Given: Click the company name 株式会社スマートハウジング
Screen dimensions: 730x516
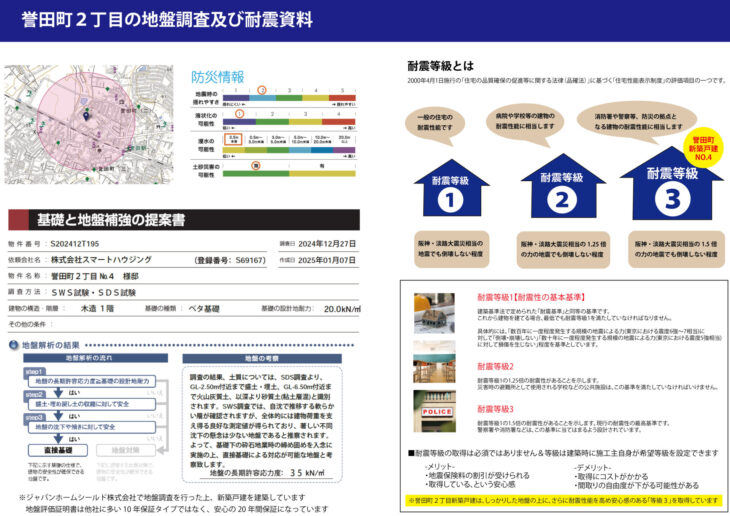Looking at the screenshot, I should coord(101,260).
